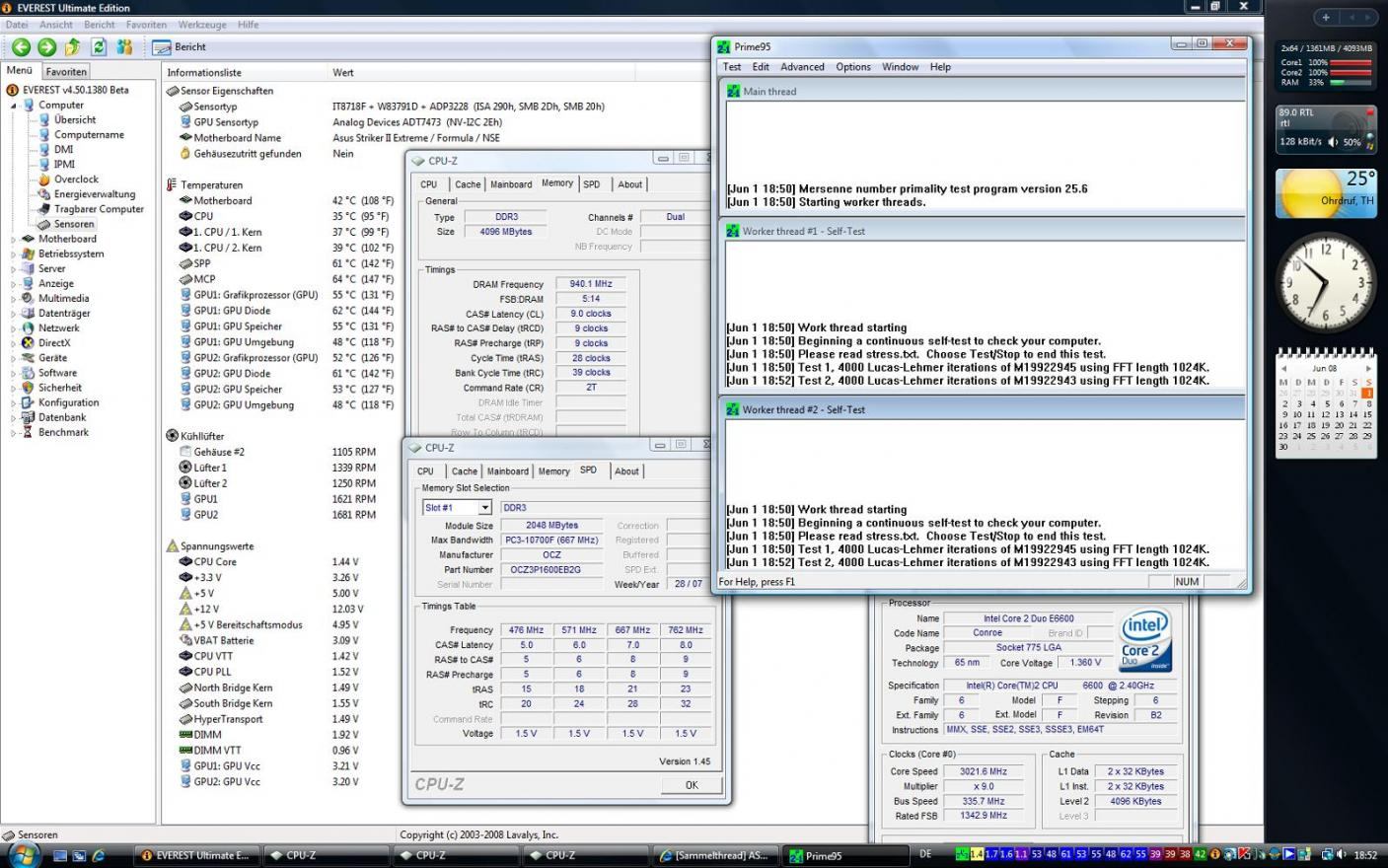Click the Up-level arrow icon in EVEREST toolbar

[73, 46]
